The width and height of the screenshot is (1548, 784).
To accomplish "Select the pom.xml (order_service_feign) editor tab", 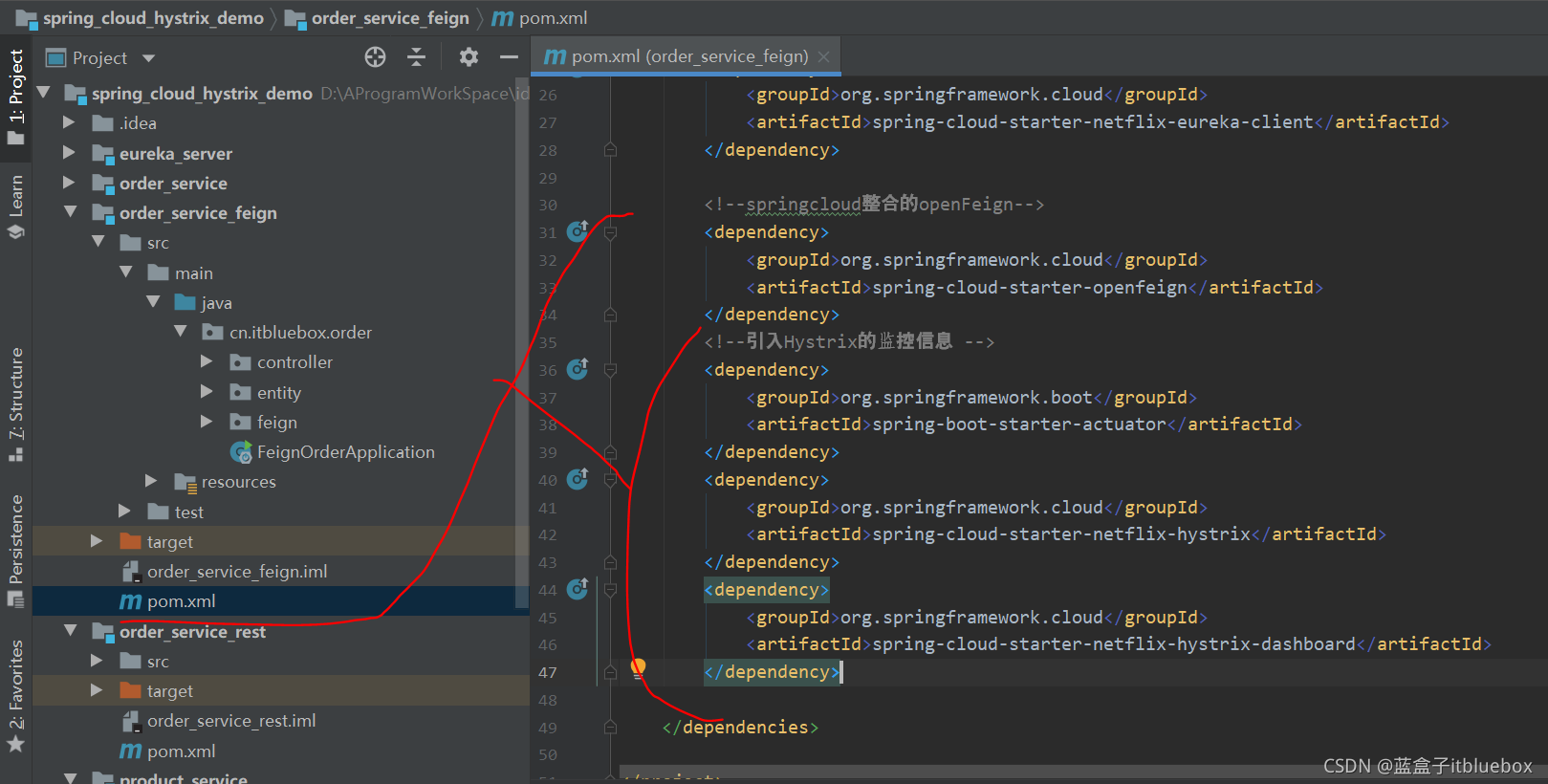I will pos(687,56).
